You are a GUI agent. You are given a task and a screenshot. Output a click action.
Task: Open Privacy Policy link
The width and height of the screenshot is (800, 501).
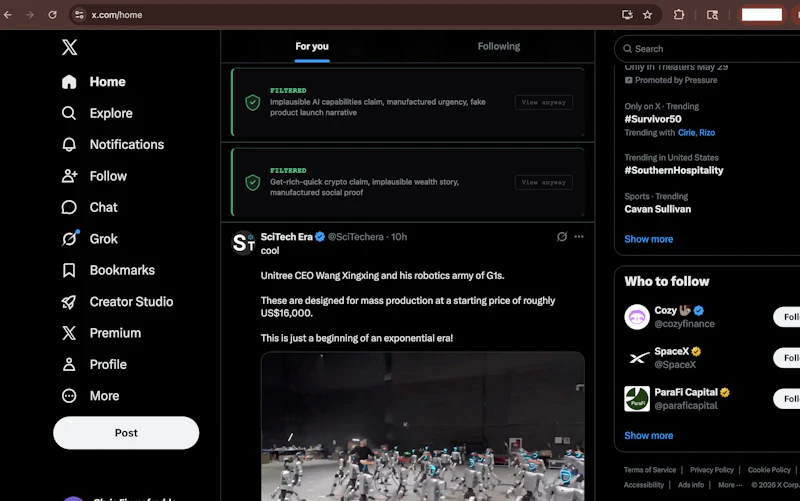[x=712, y=470]
